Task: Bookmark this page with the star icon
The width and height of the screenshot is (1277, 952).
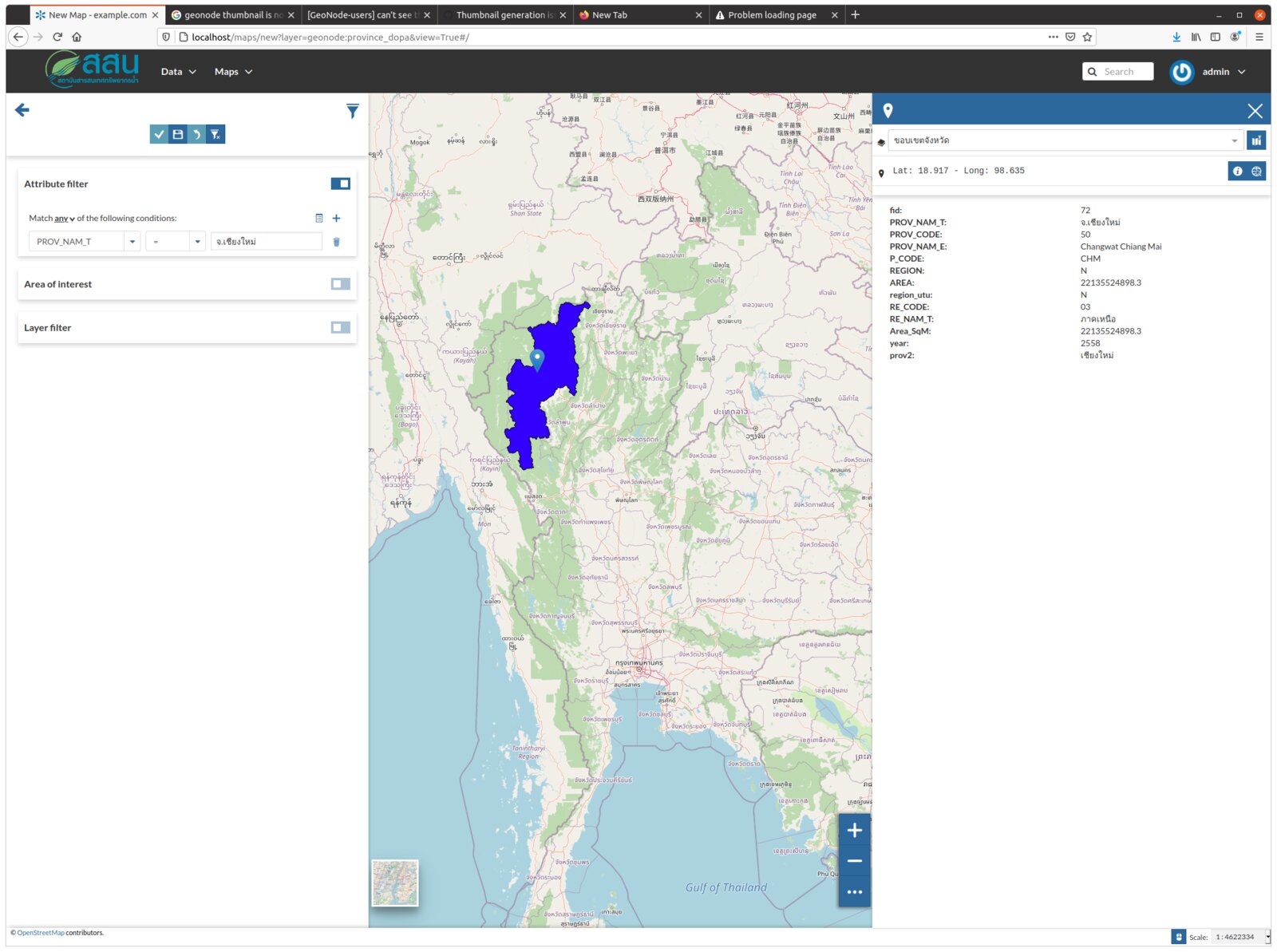Action: tap(1087, 37)
